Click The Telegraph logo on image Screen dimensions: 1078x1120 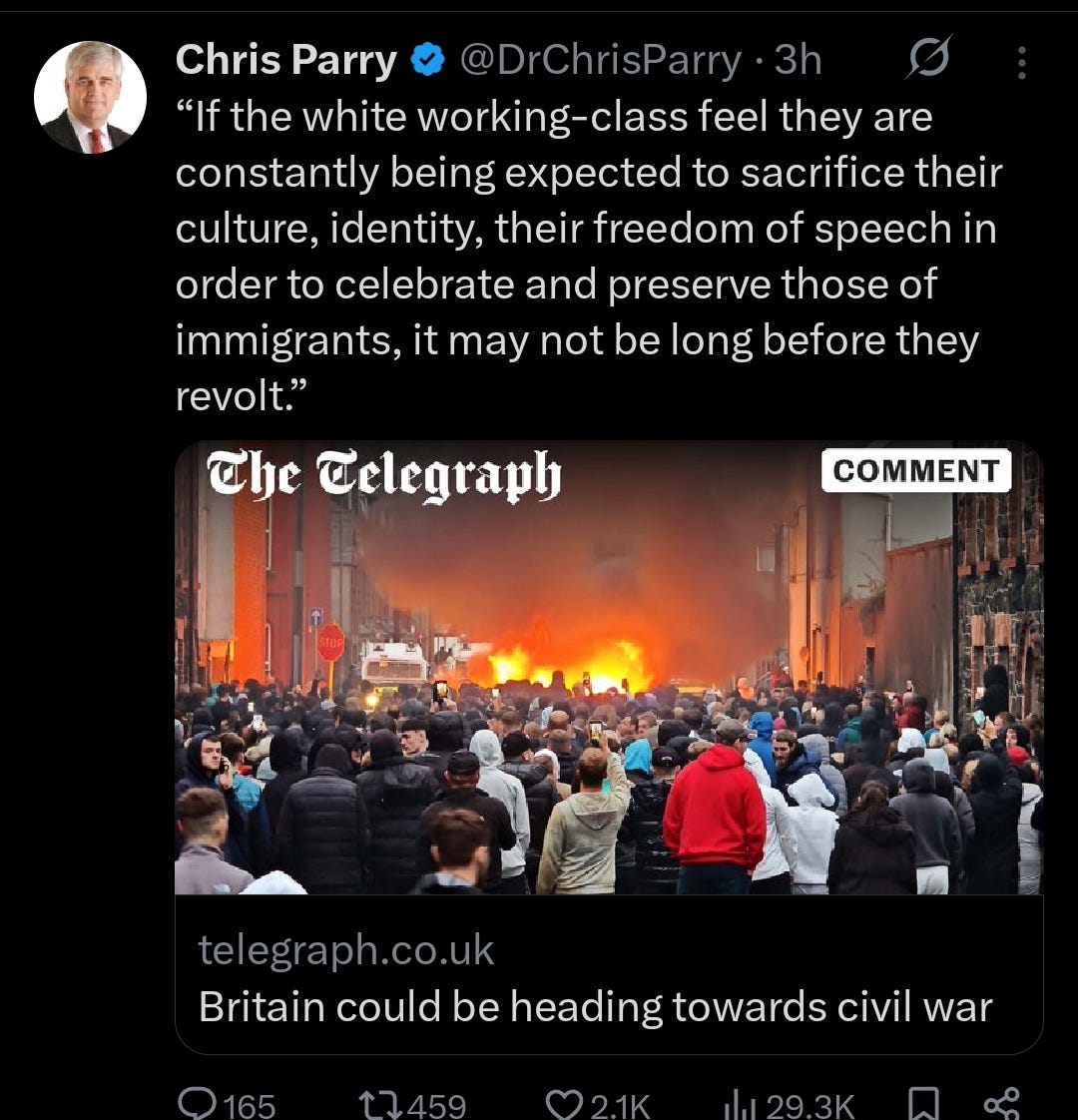click(384, 475)
